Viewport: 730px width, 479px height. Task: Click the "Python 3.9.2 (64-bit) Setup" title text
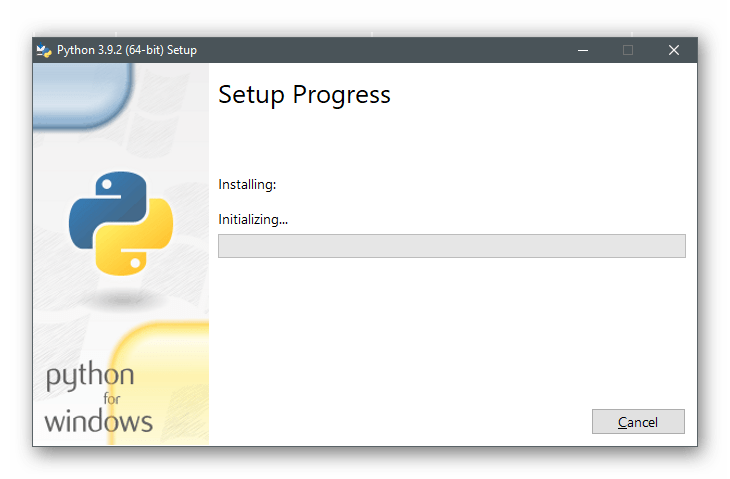[x=127, y=49]
